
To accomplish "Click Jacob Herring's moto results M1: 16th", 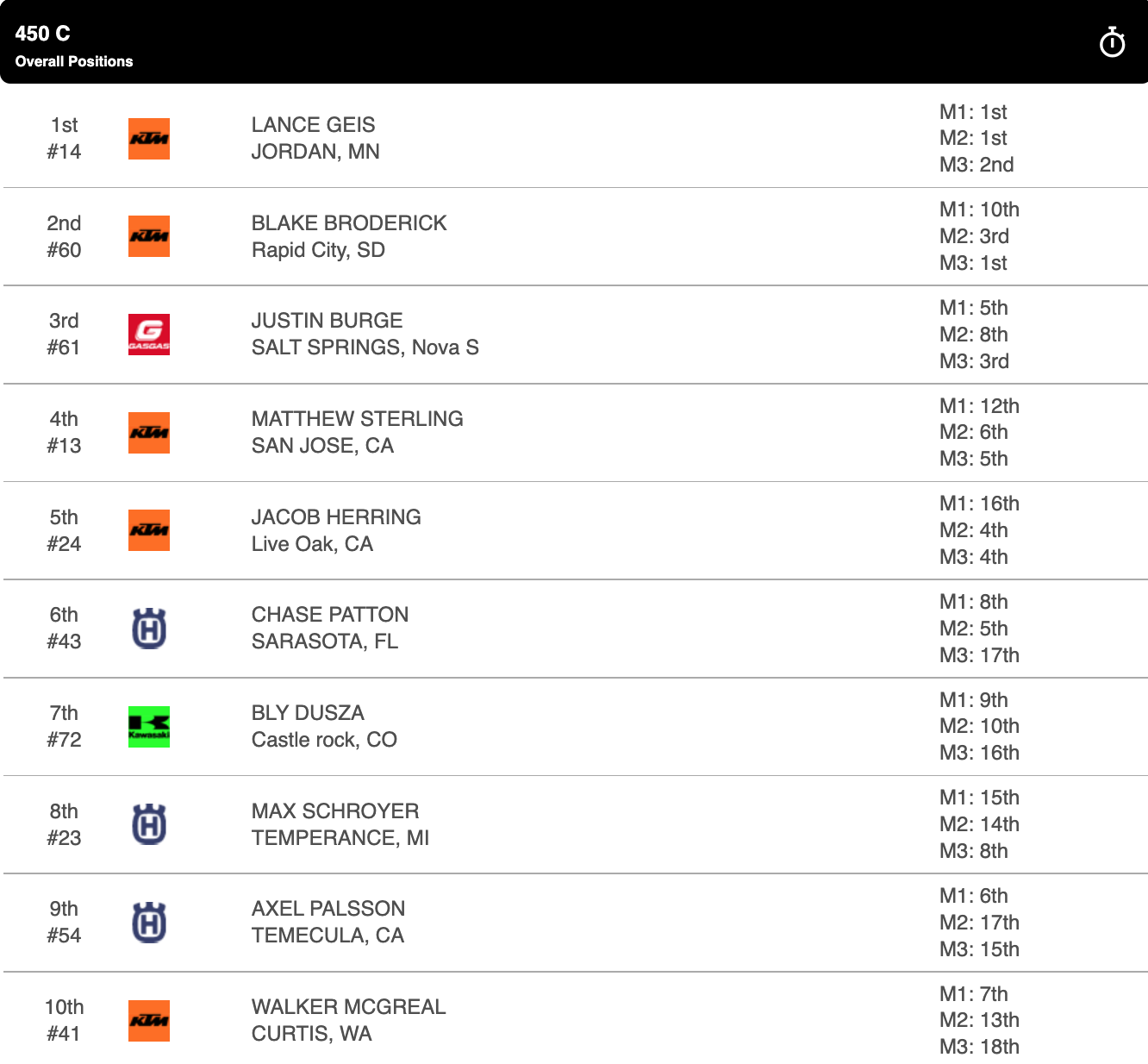I will (979, 504).
